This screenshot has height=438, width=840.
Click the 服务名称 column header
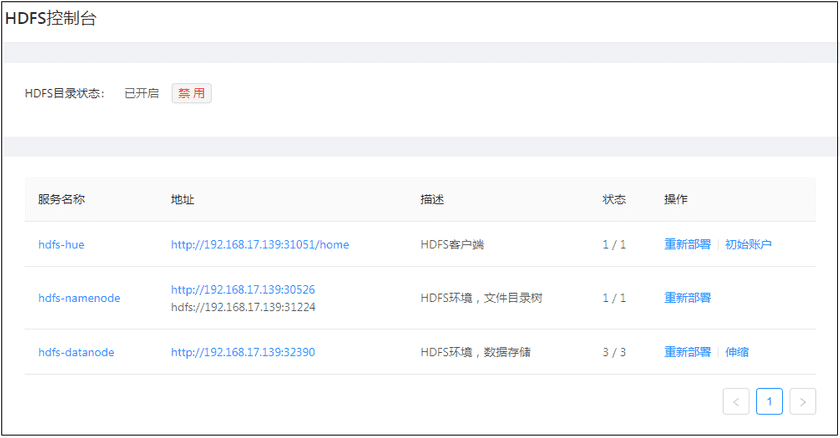61,199
